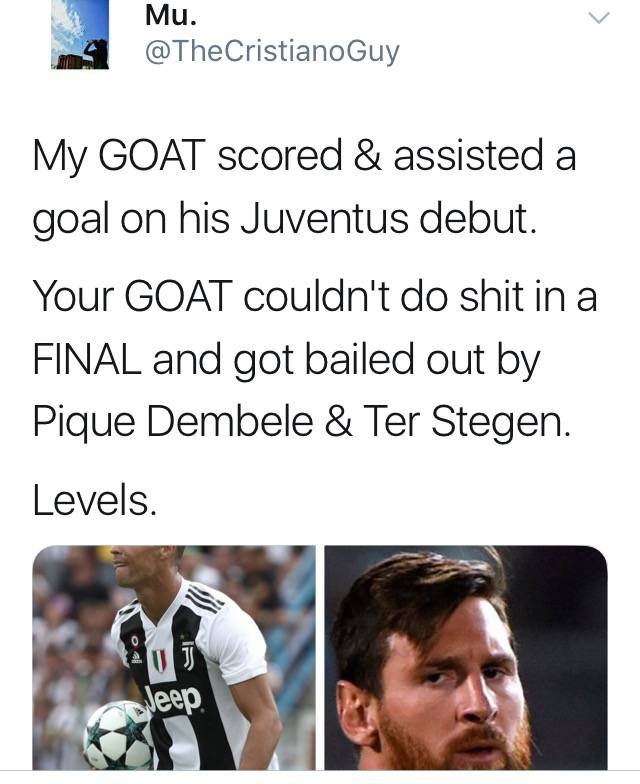
Task: Click the word "FINAL" in the tweet
Action: [x=87, y=357]
